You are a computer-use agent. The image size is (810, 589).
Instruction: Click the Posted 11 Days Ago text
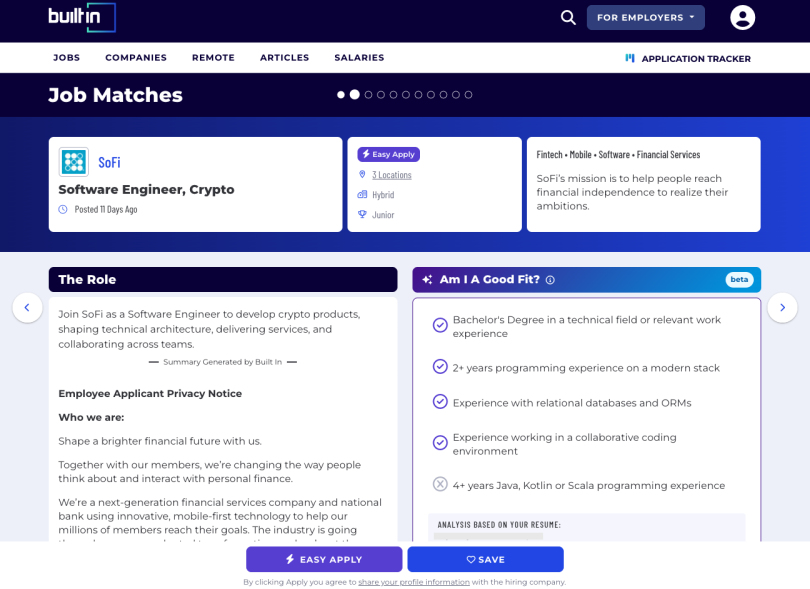[x=106, y=209]
